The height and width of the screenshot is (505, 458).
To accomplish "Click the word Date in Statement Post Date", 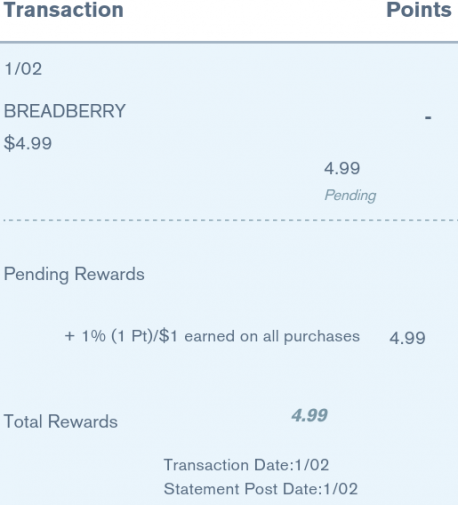I will (302, 489).
